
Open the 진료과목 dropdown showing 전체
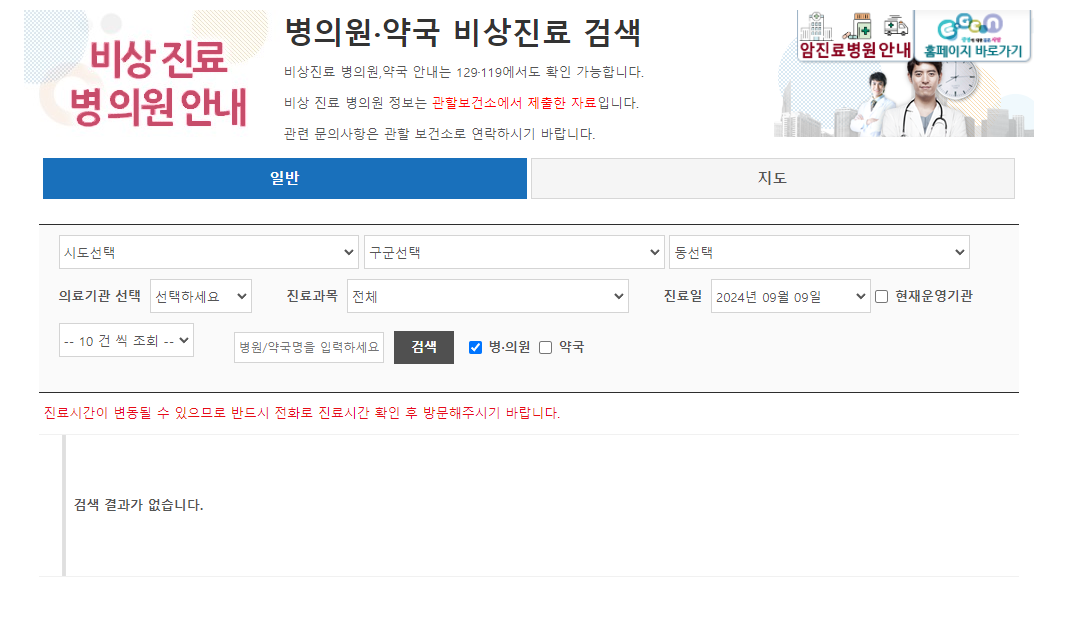click(487, 295)
